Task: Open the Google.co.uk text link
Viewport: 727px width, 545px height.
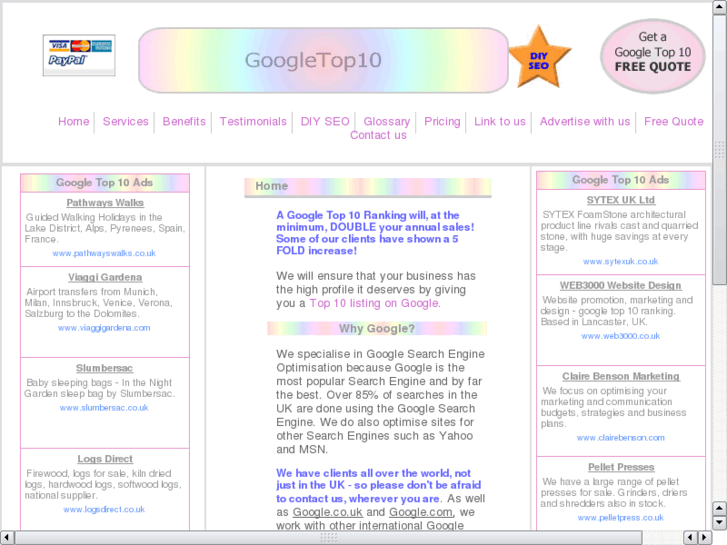Action: (x=327, y=512)
